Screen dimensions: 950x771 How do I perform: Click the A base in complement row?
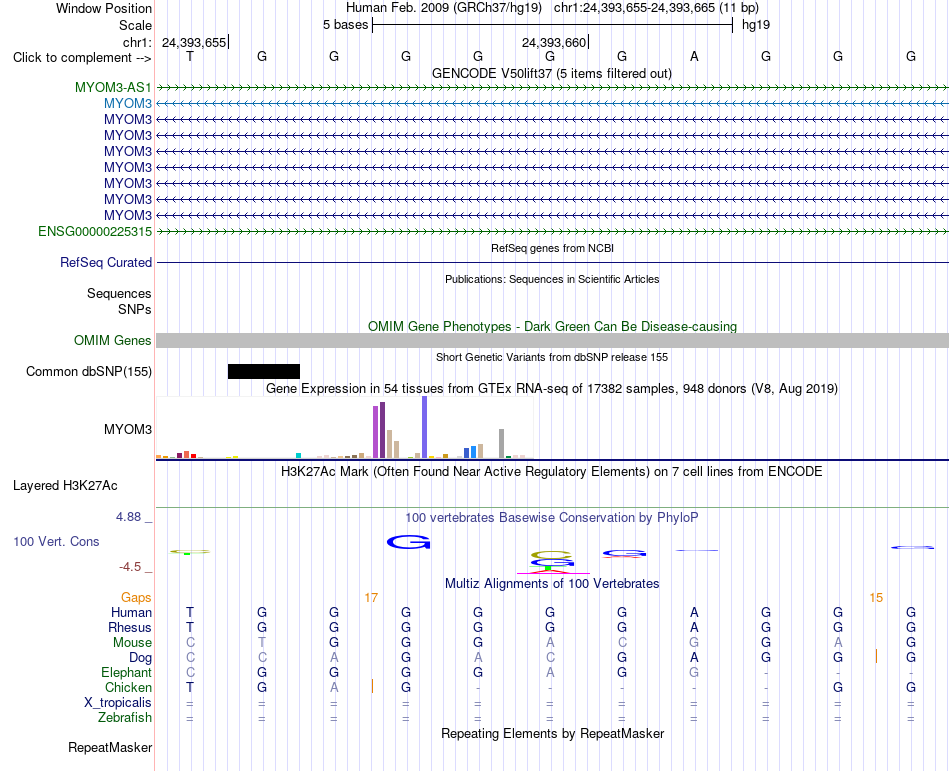[694, 56]
